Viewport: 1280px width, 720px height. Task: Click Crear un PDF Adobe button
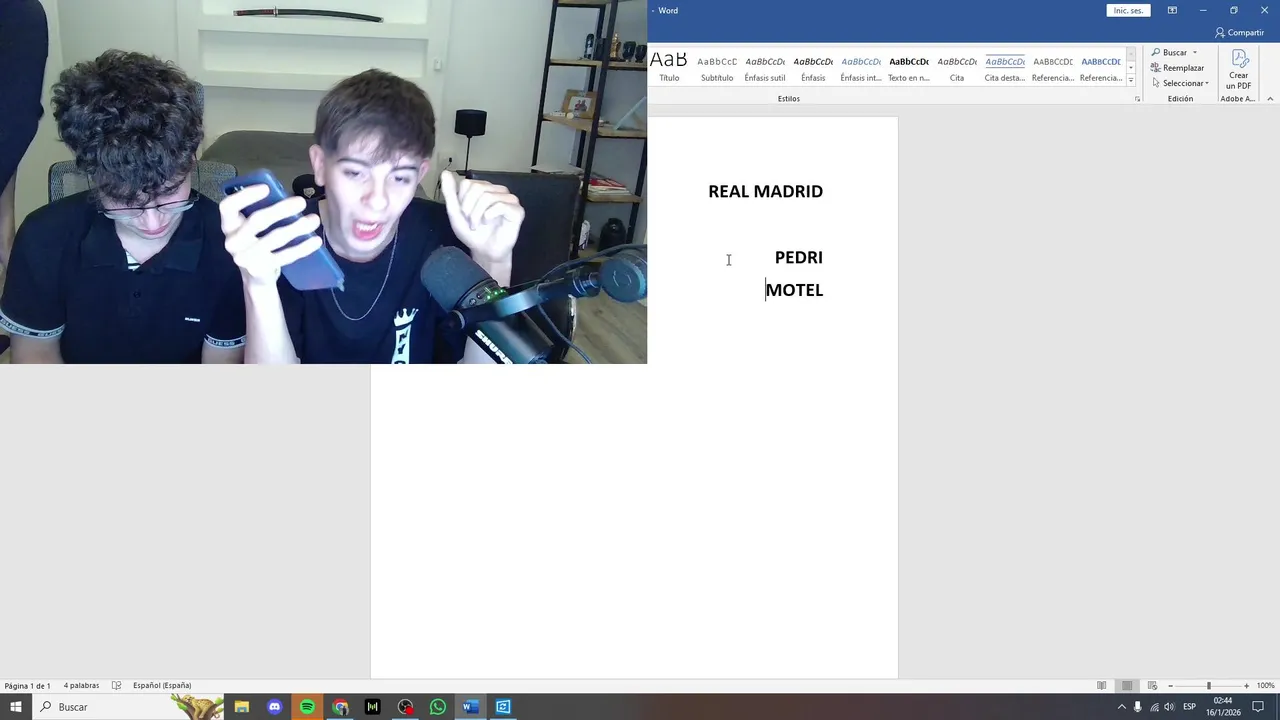pos(1239,69)
